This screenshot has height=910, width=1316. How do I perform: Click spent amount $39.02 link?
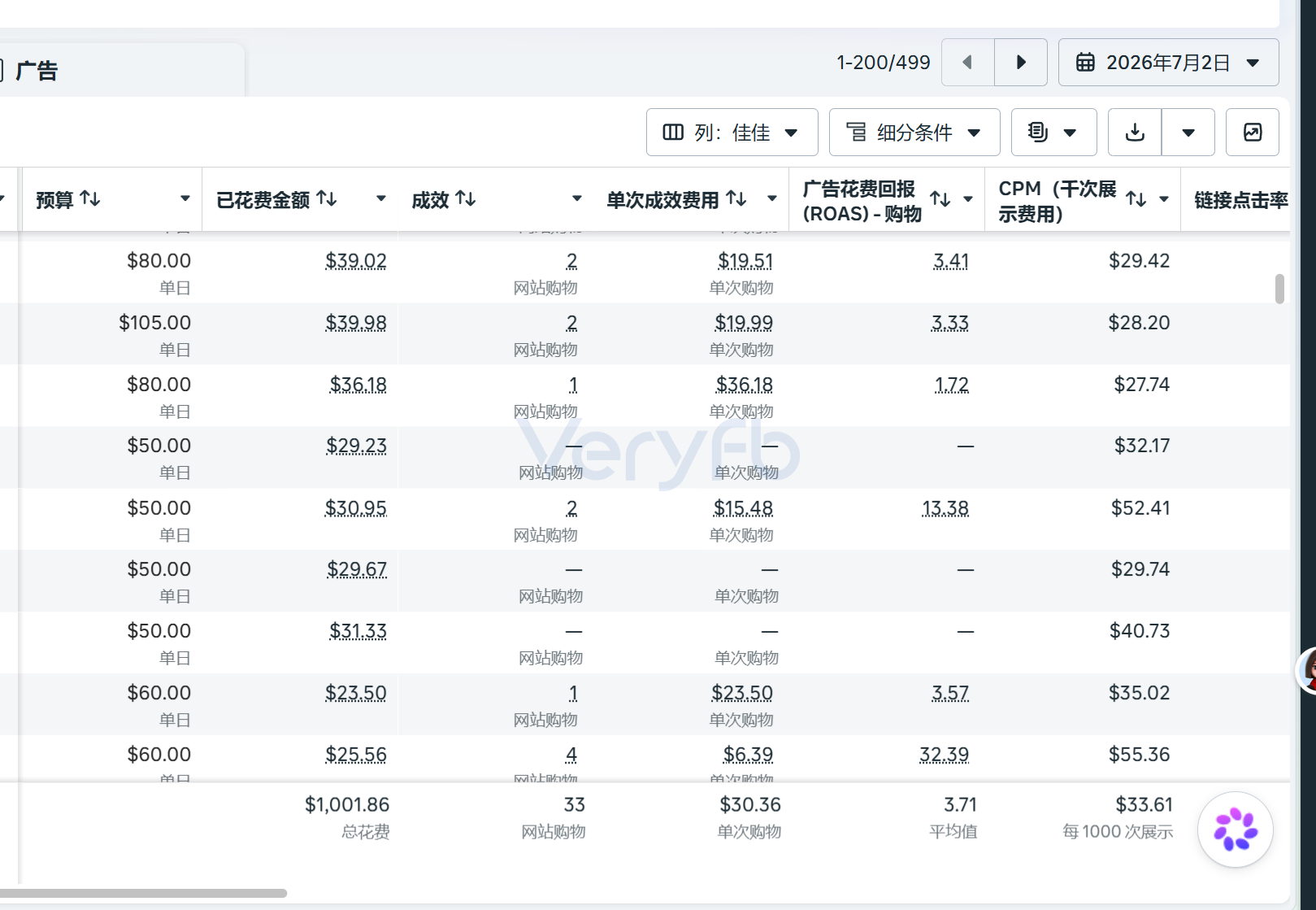coord(356,261)
